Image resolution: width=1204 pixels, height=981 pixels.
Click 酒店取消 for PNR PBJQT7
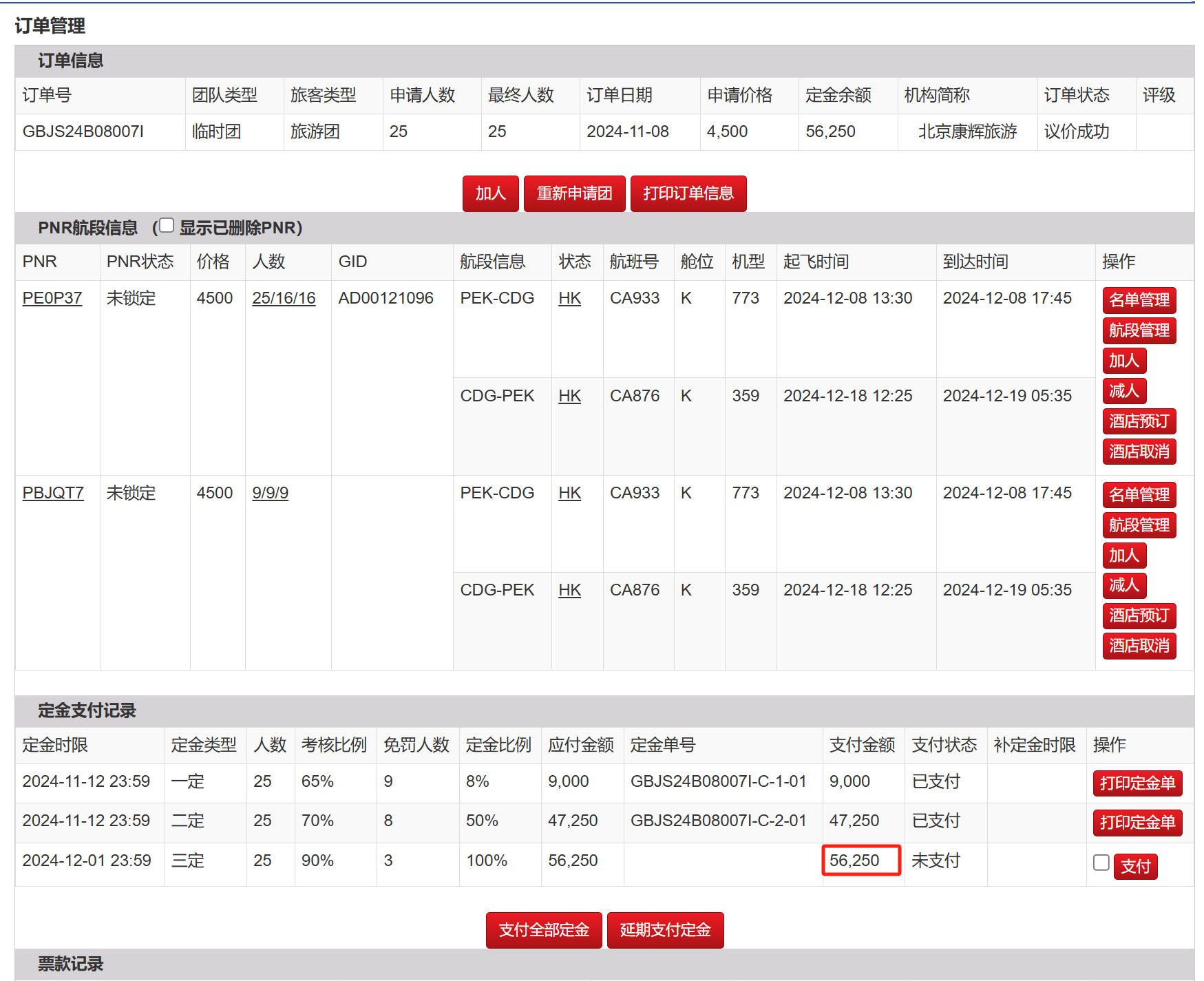tap(1139, 646)
